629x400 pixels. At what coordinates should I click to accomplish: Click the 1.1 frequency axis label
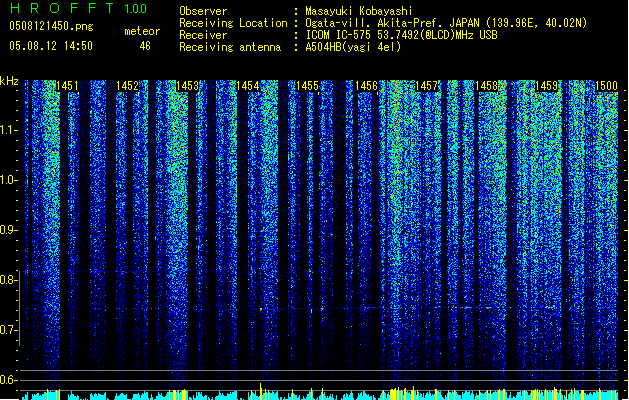click(8, 130)
